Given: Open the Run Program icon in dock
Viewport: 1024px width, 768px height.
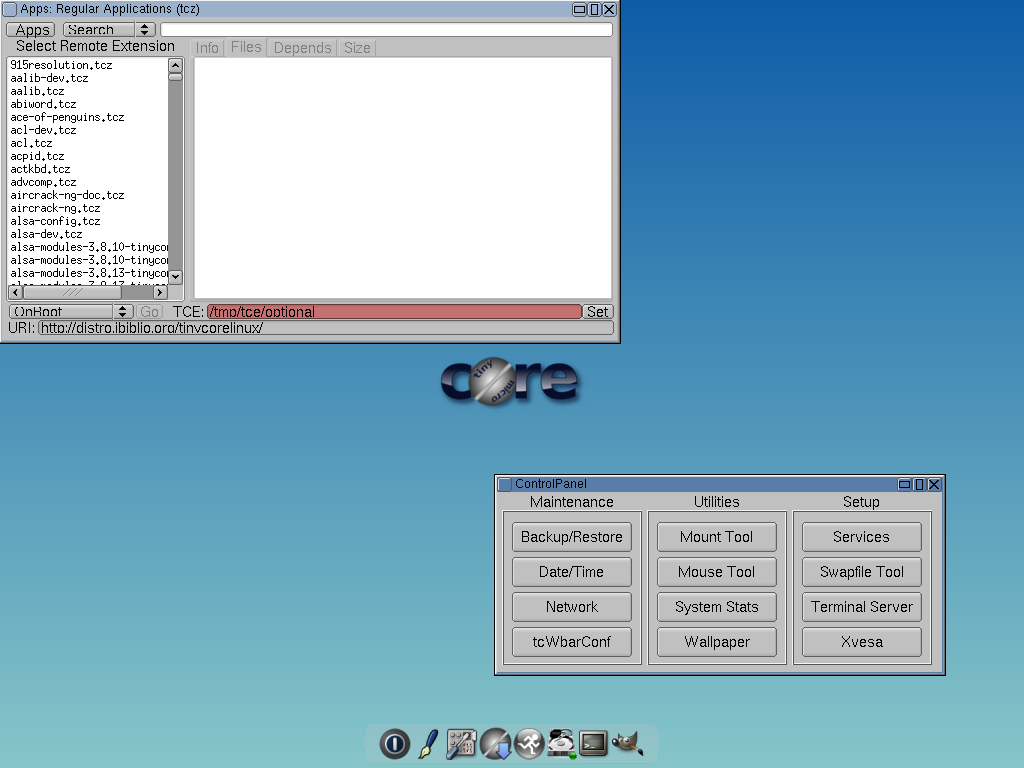Looking at the screenshot, I should (529, 743).
